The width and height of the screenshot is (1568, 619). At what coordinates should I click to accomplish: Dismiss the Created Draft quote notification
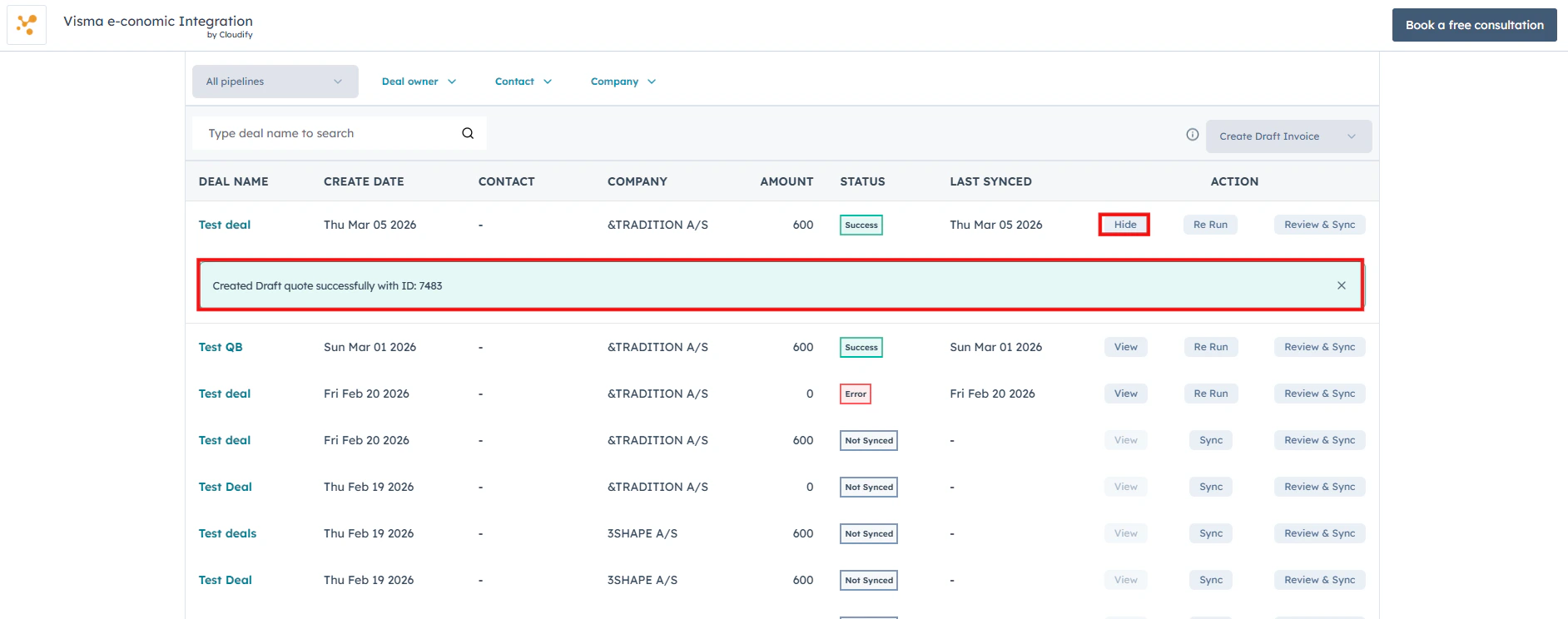(x=1342, y=285)
